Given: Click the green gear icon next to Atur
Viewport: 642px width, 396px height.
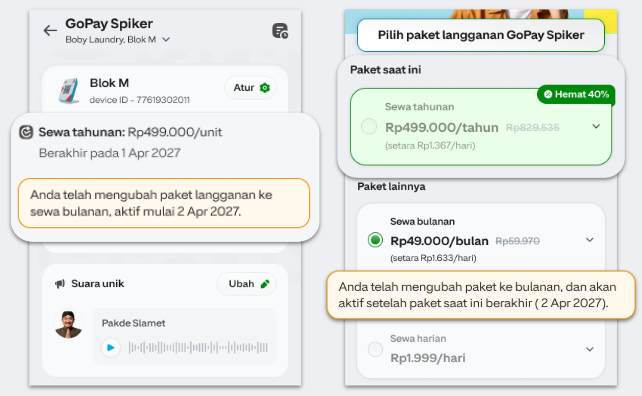Looking at the screenshot, I should (x=265, y=88).
